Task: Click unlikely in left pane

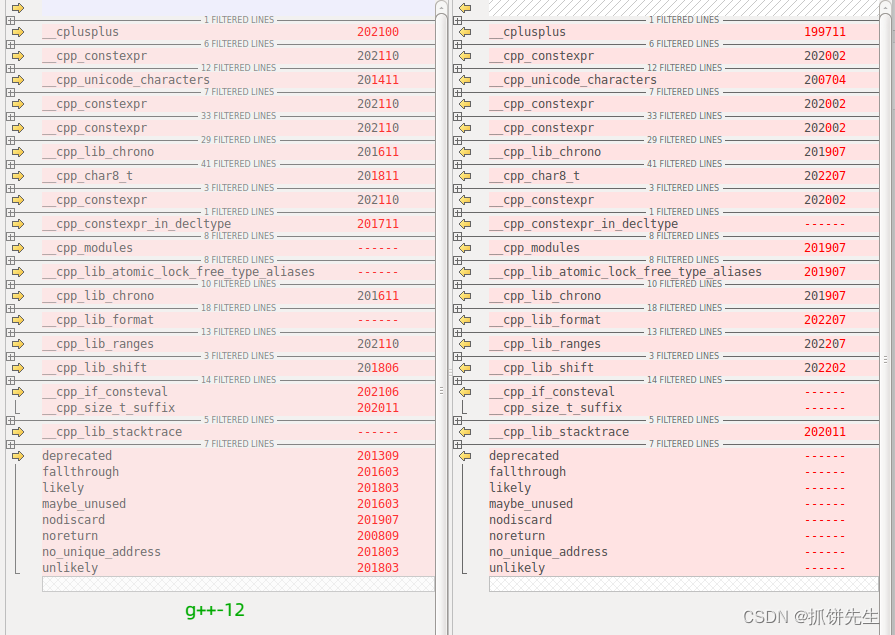Action: click(70, 568)
